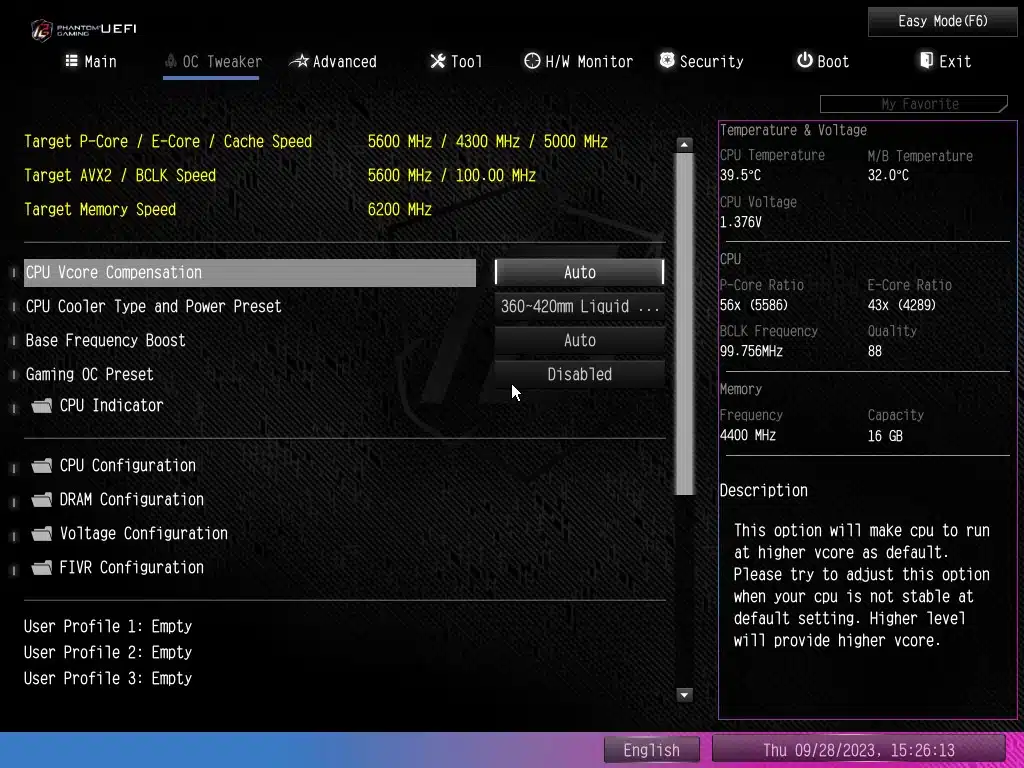The image size is (1024, 768).
Task: Change the English language selector
Action: pyautogui.click(x=652, y=750)
